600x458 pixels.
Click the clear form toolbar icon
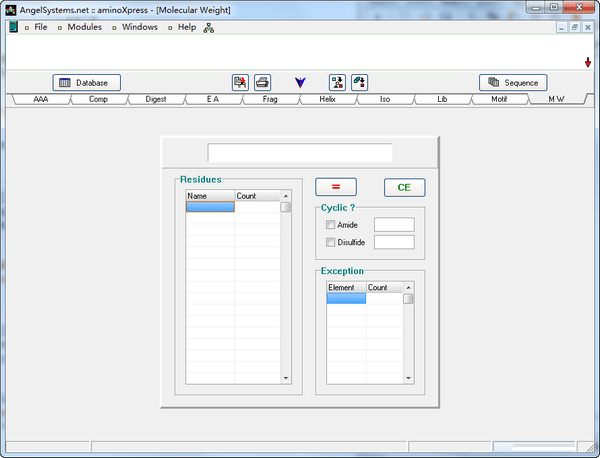tap(240, 82)
